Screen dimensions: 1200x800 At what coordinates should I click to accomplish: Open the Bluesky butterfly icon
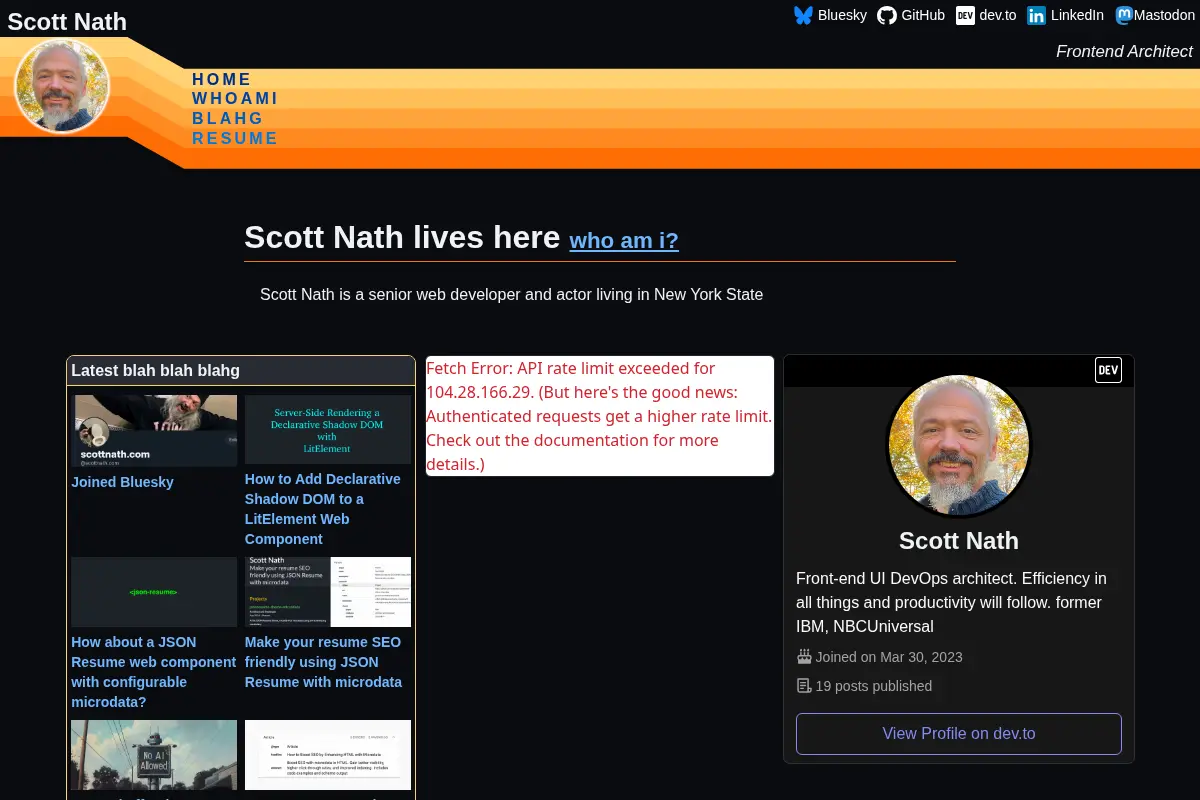pos(803,15)
